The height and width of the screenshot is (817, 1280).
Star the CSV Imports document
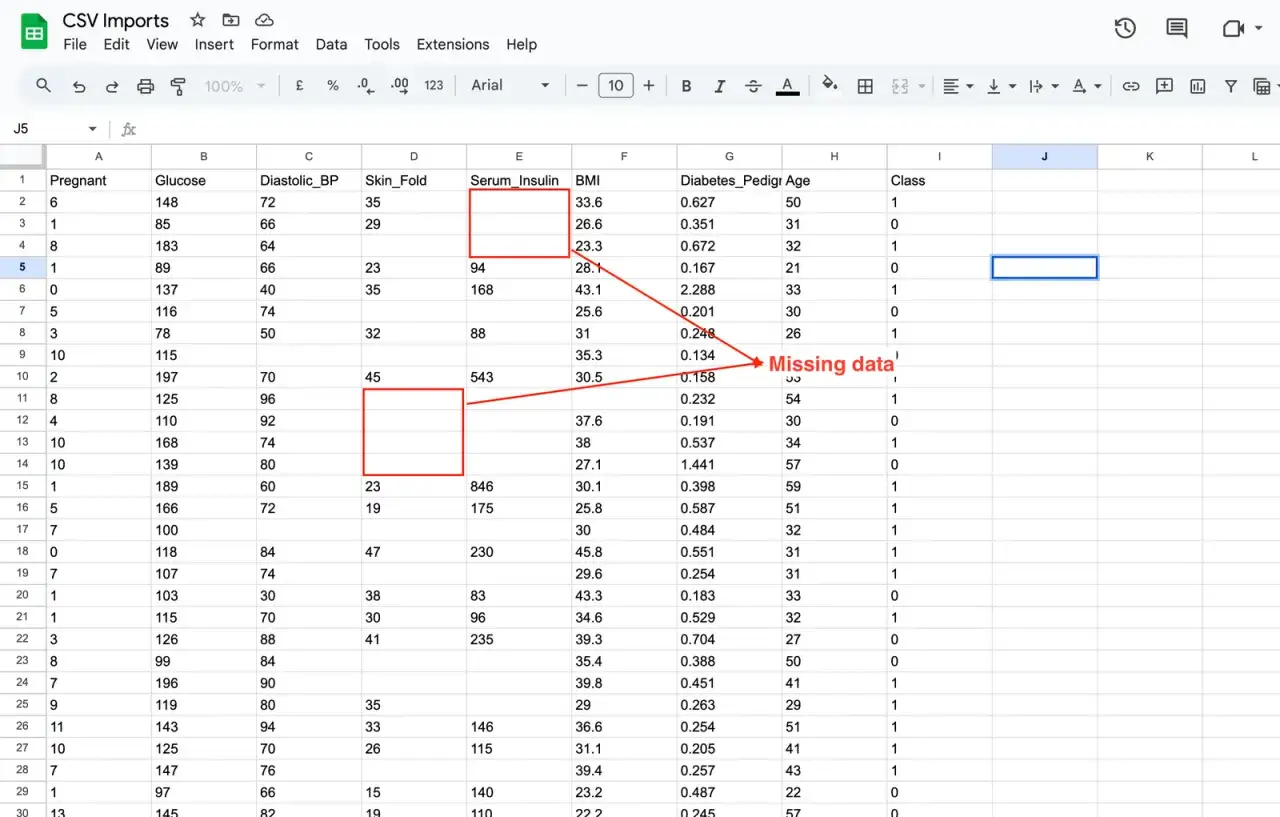click(198, 20)
